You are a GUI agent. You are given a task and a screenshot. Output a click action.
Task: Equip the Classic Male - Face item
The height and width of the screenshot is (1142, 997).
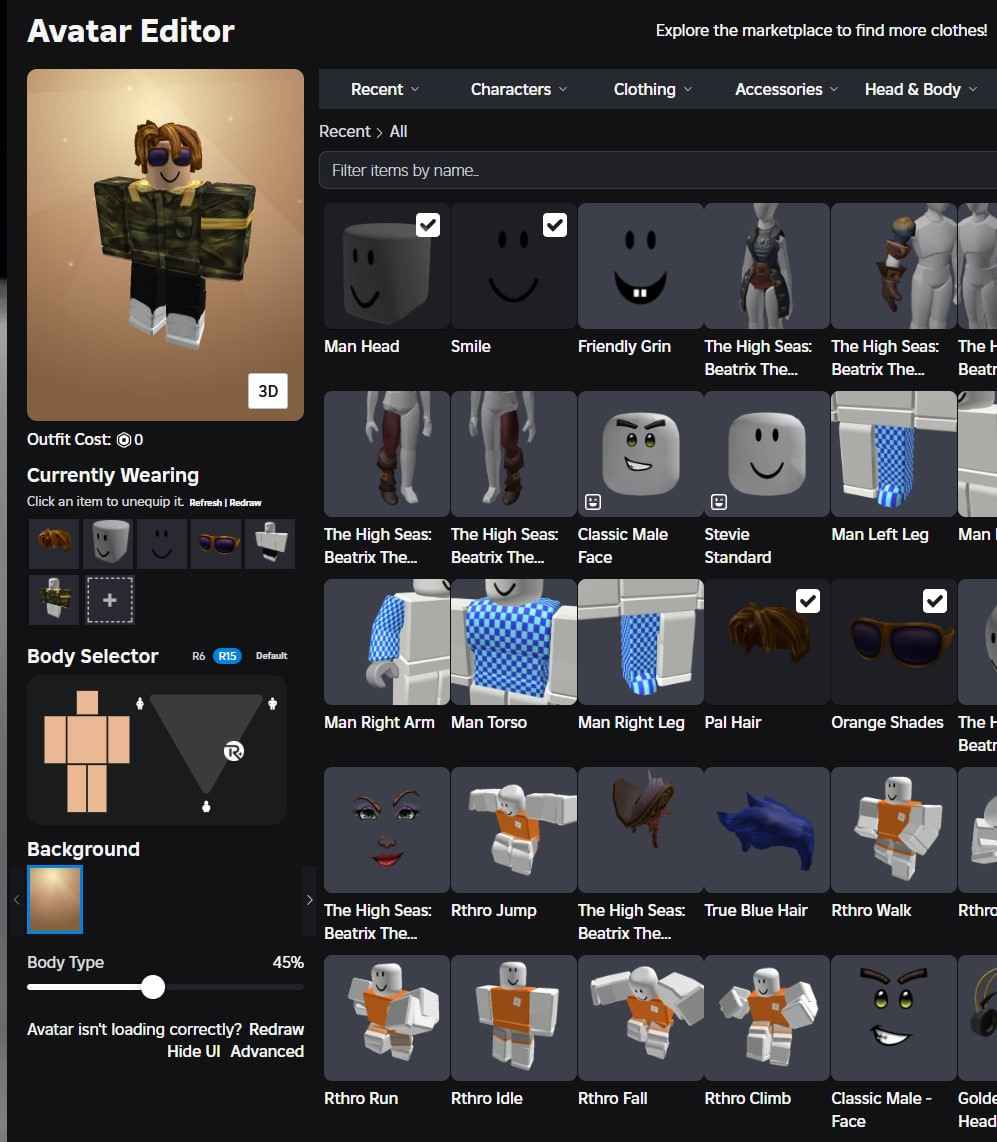click(x=894, y=1018)
